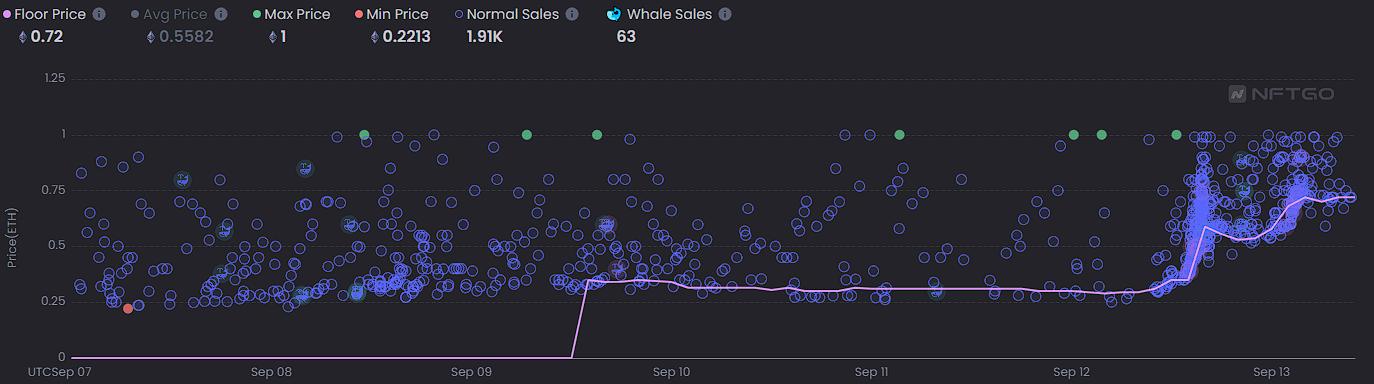
Task: Click the 1.25 price axis label
Action: tap(56, 78)
